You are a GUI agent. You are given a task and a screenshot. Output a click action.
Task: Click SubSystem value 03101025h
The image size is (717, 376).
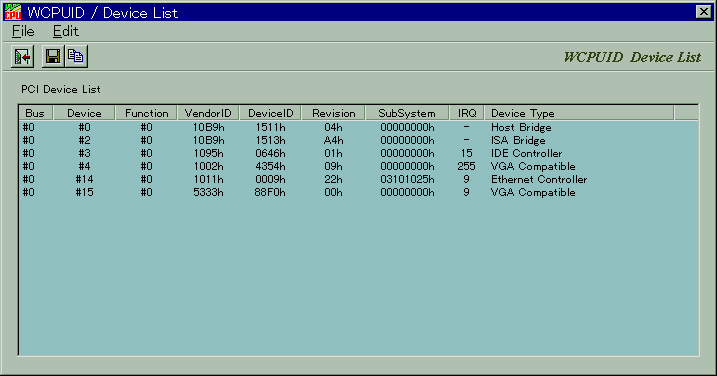point(407,179)
